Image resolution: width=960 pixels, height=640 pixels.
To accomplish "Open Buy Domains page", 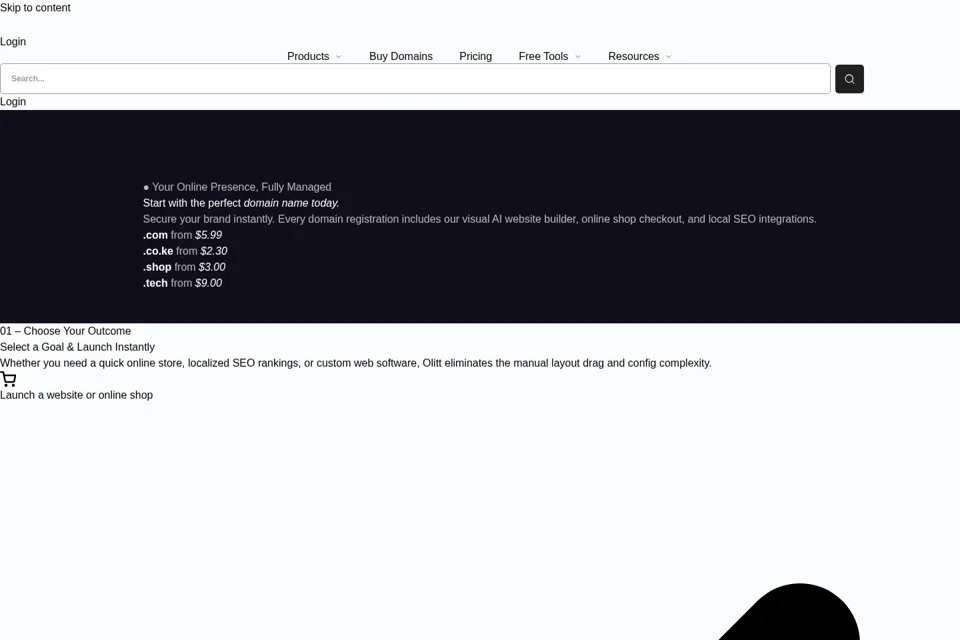I will click(400, 56).
